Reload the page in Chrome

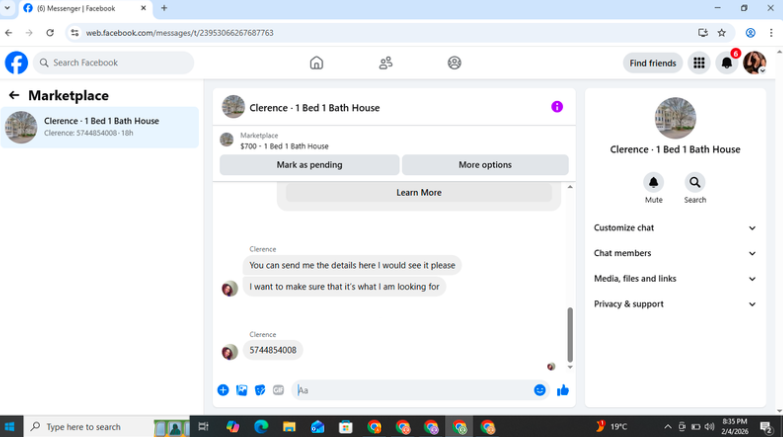[50, 33]
